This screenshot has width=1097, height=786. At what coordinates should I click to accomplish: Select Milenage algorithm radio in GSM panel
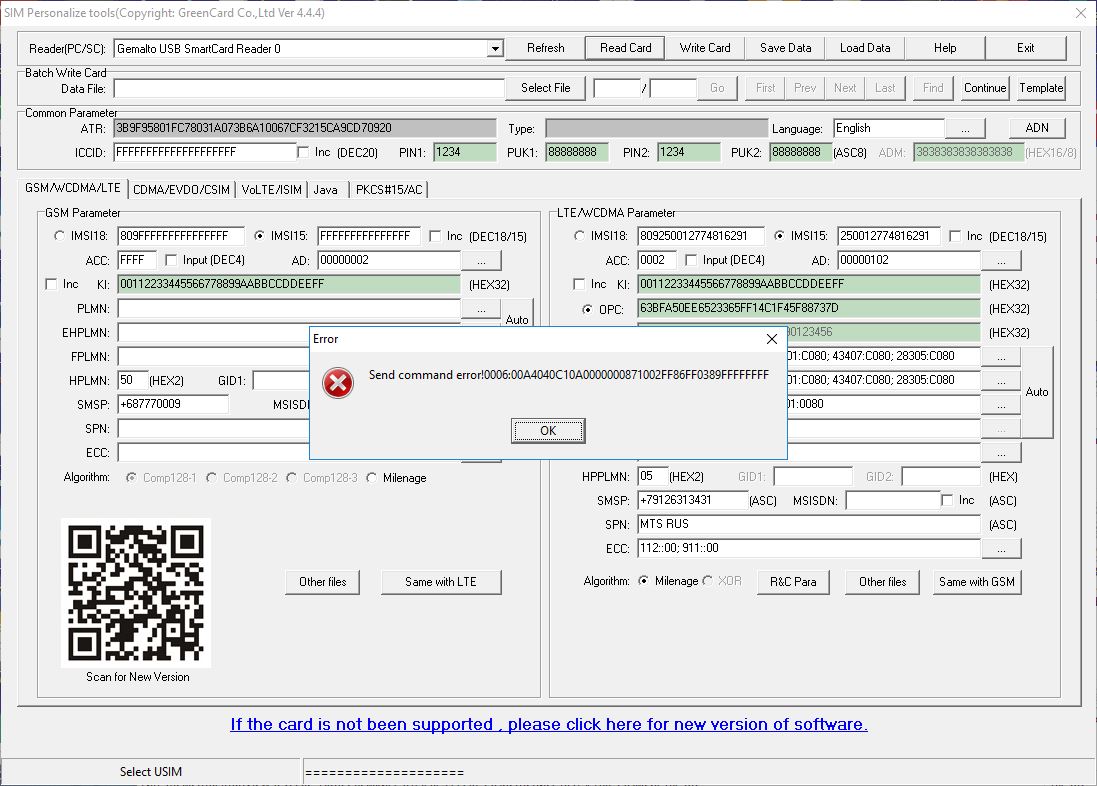[x=373, y=478]
